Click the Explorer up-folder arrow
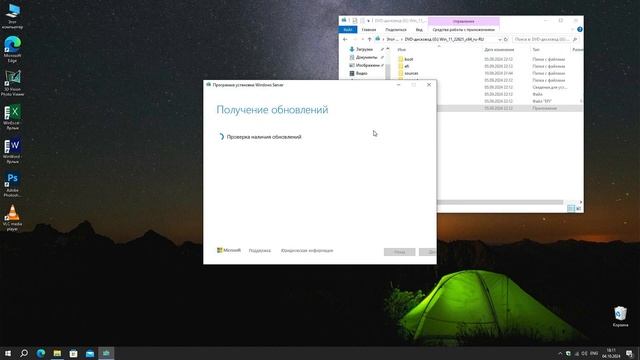This screenshot has height=360, width=640. pyautogui.click(x=369, y=40)
